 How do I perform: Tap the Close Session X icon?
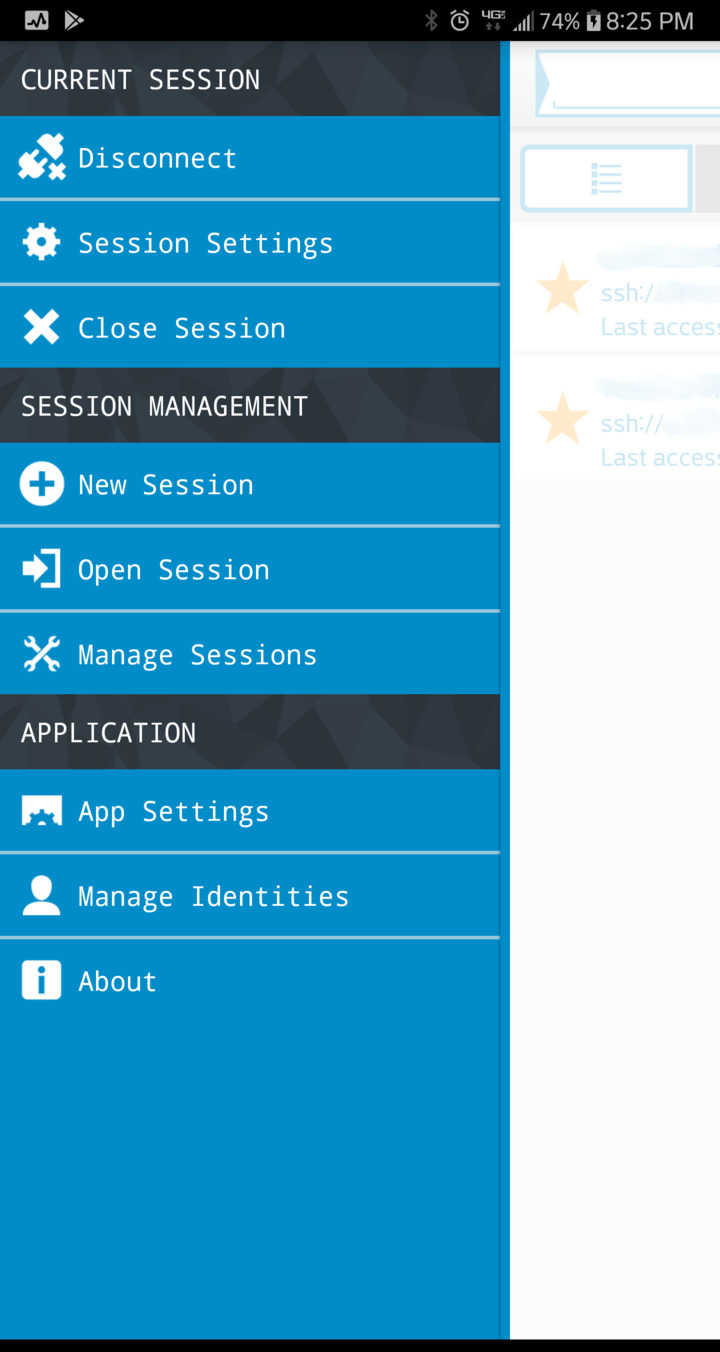(x=41, y=327)
